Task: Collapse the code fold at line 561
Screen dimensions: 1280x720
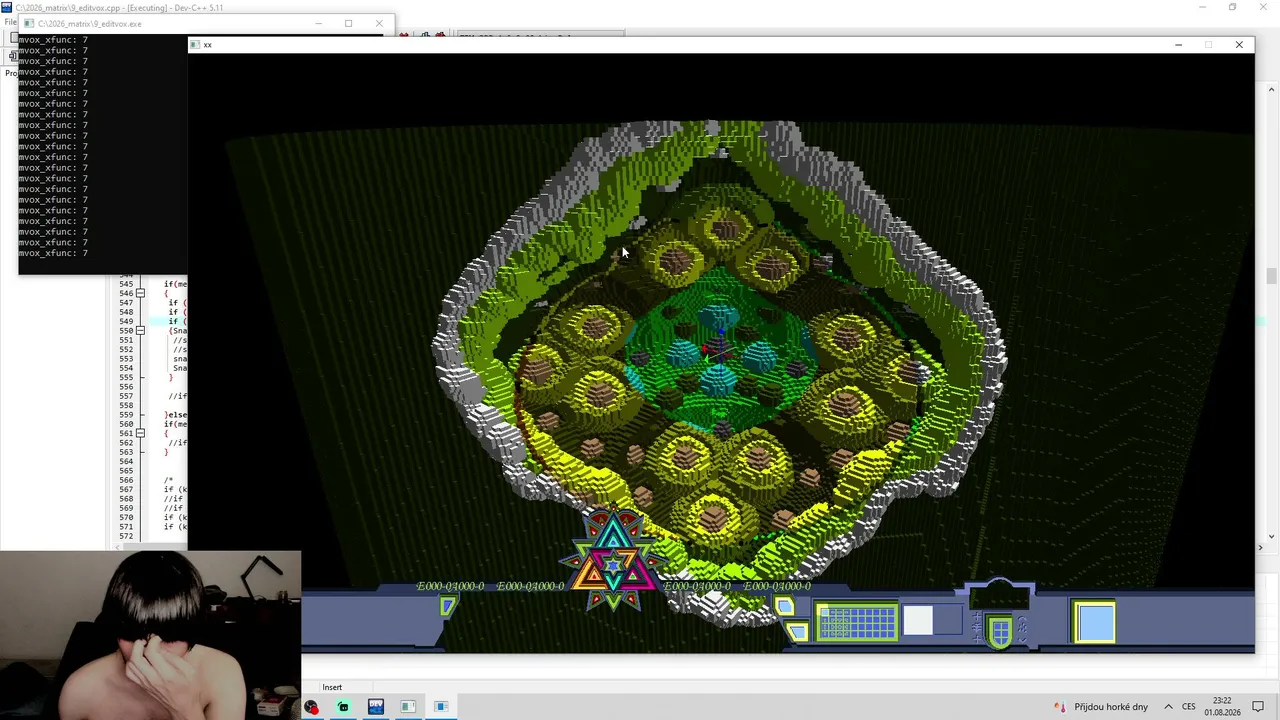Action: [140, 433]
